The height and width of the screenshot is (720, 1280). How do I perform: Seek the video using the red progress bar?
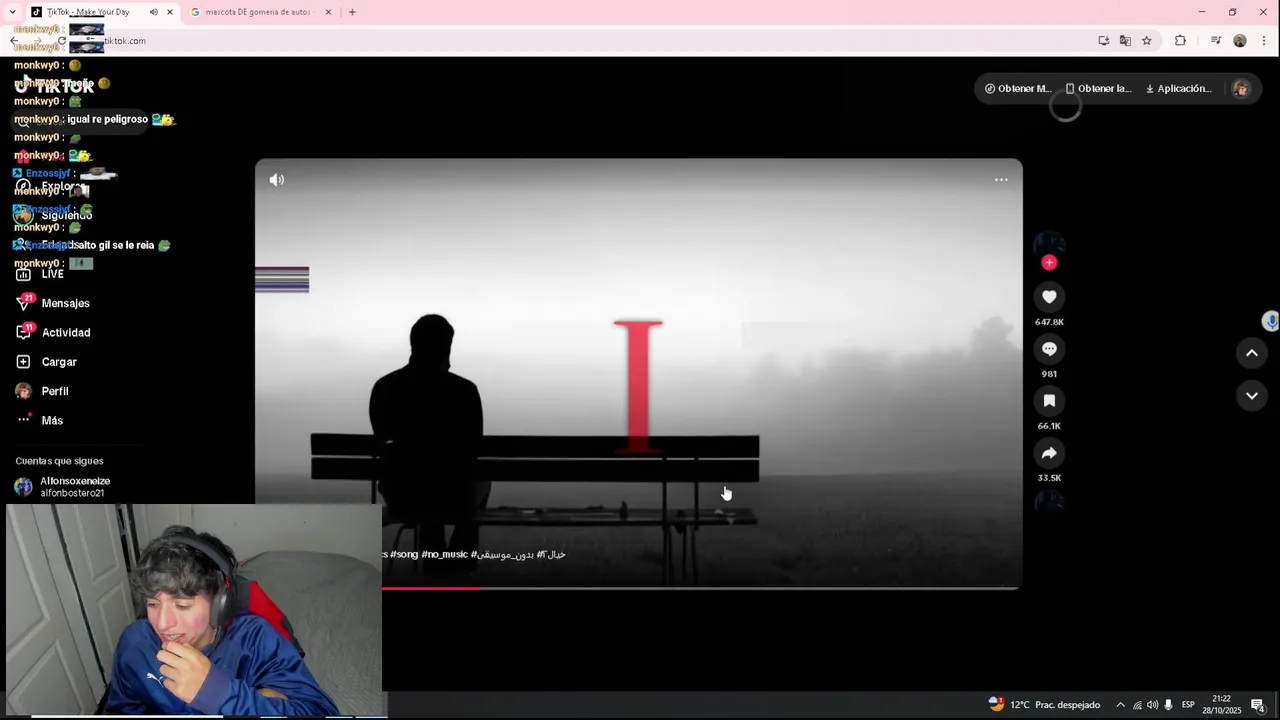point(638,588)
